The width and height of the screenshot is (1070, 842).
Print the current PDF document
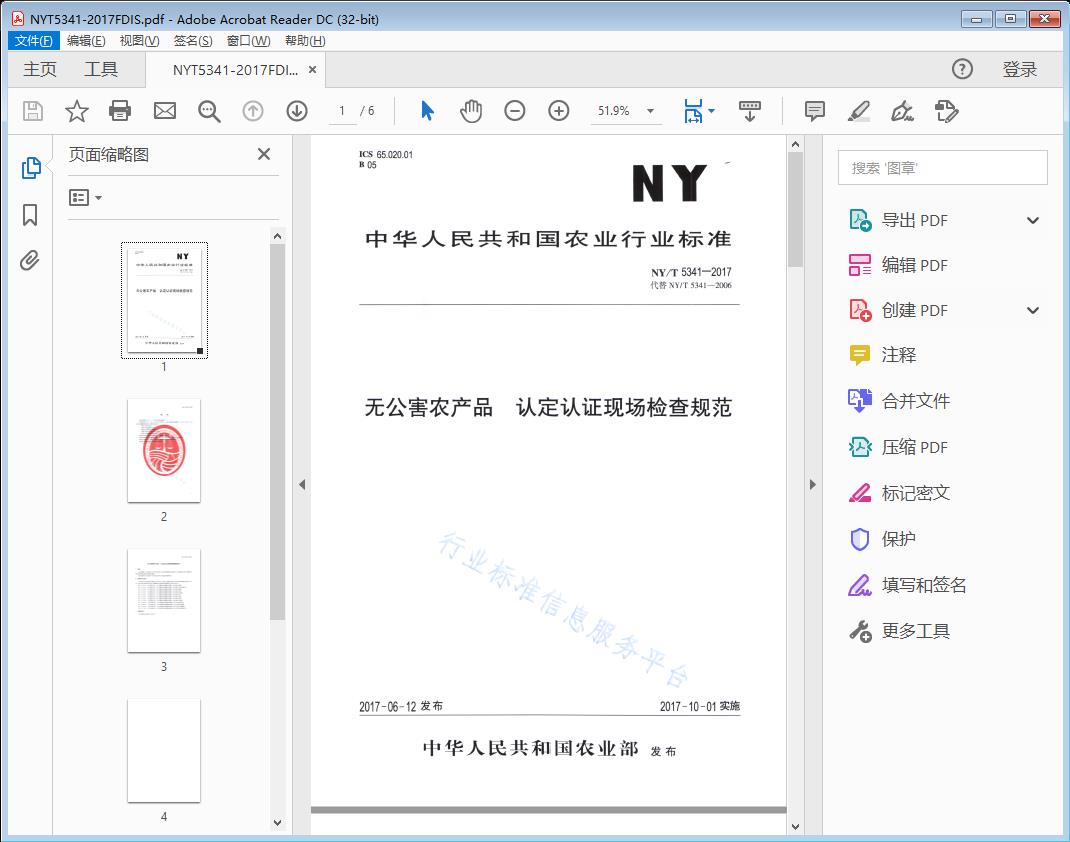120,111
